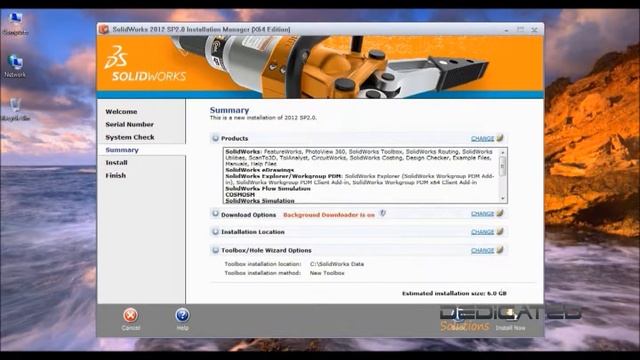Click 'COSMOSM' in the products list

pos(240,195)
